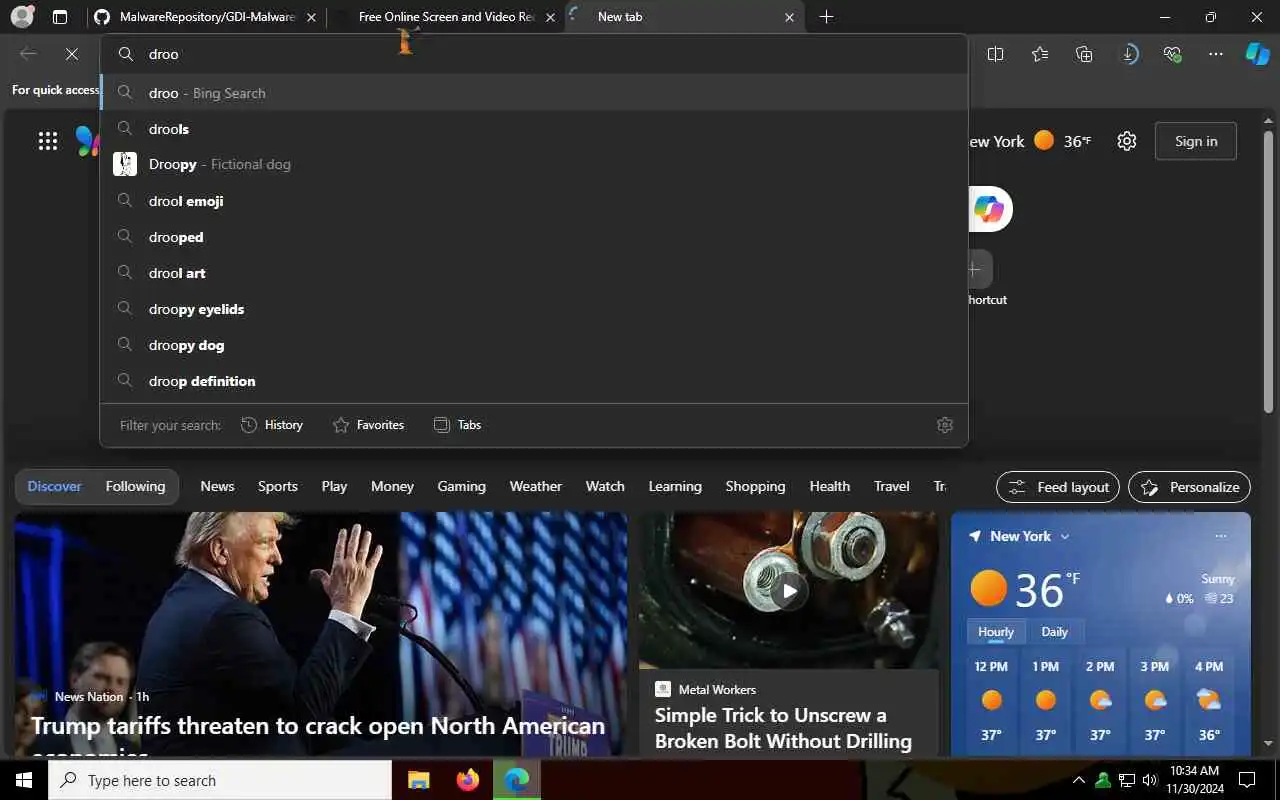Open Browser essentials heart icon
Image resolution: width=1280 pixels, height=800 pixels.
point(1173,54)
